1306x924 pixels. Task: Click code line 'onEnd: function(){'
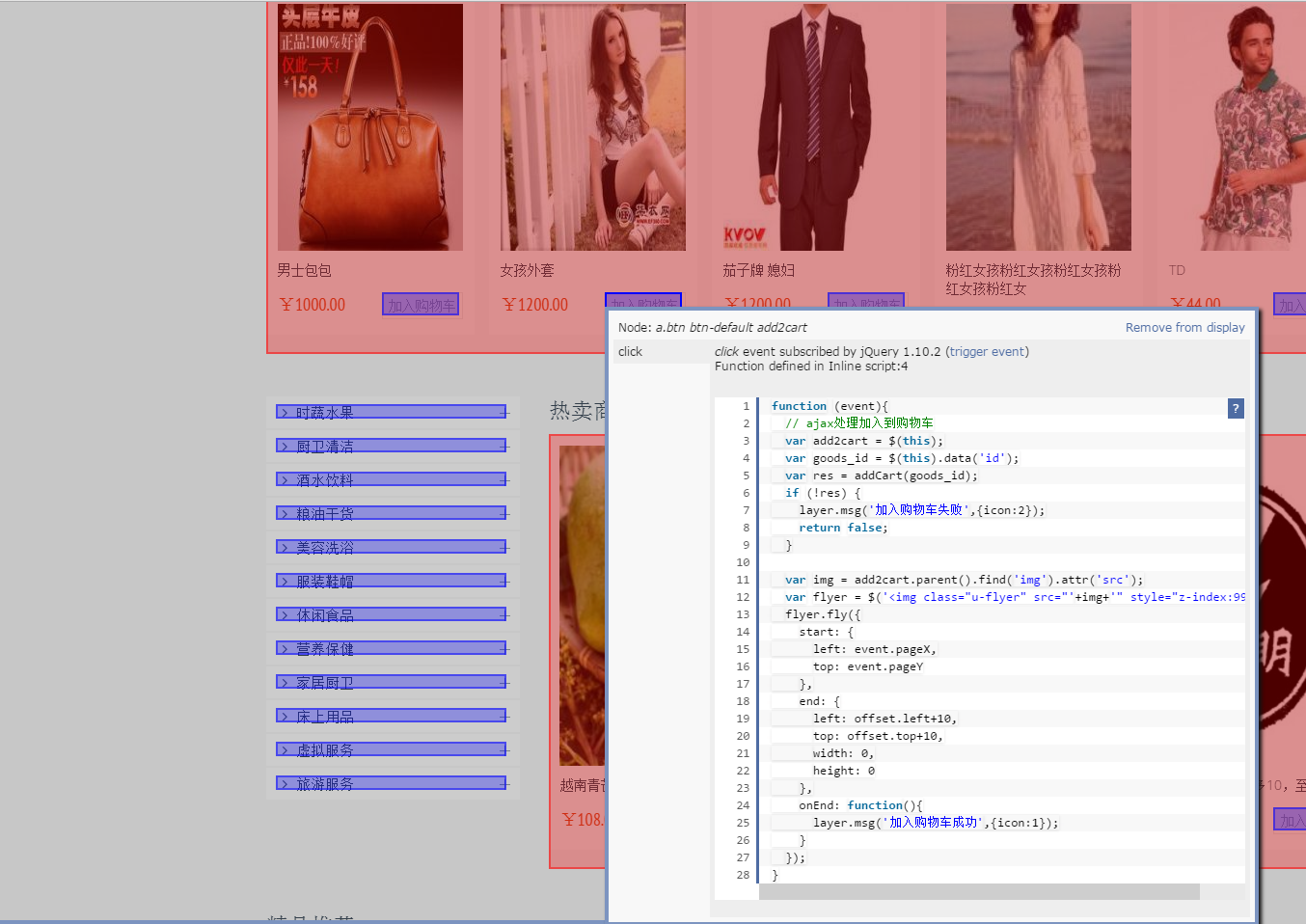[x=860, y=805]
